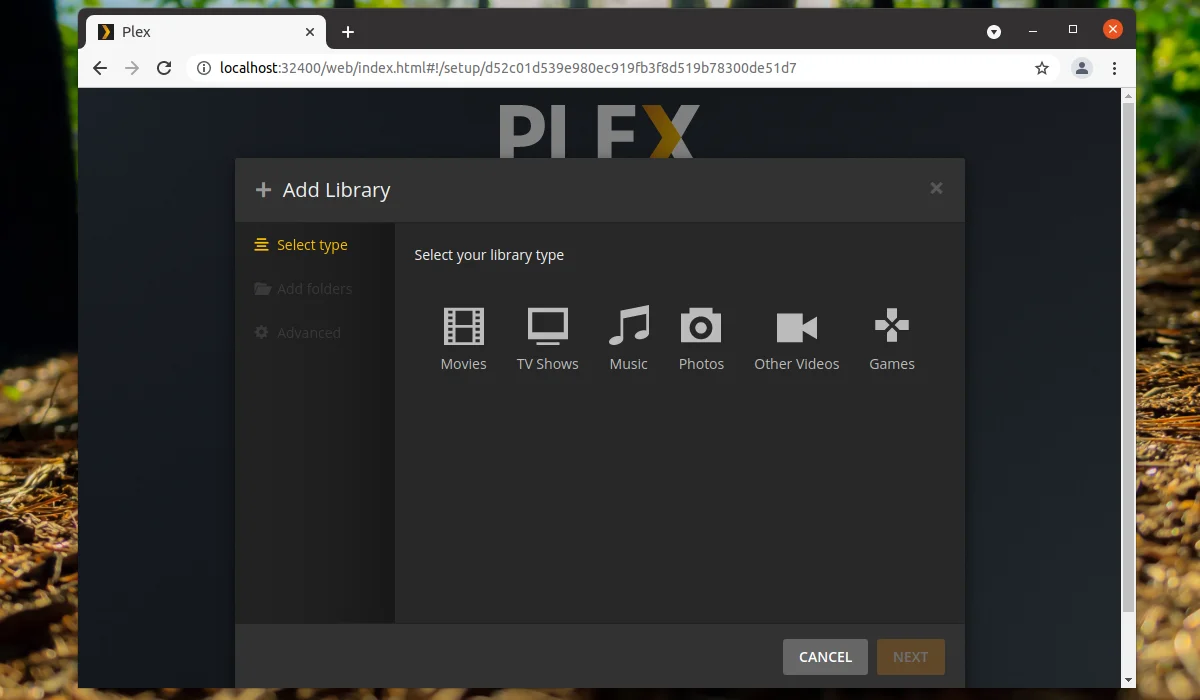Open the Chrome three-dot menu

click(x=1115, y=68)
